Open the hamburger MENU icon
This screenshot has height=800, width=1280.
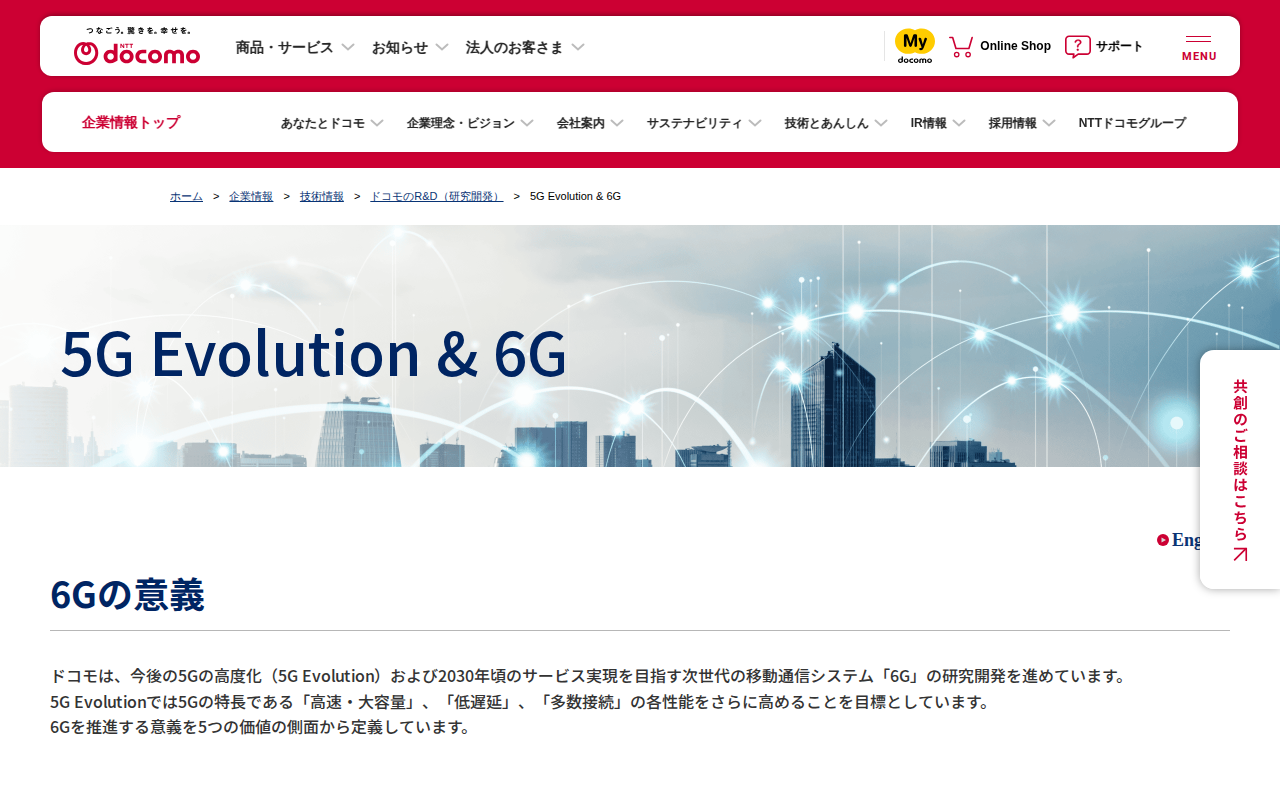point(1199,47)
